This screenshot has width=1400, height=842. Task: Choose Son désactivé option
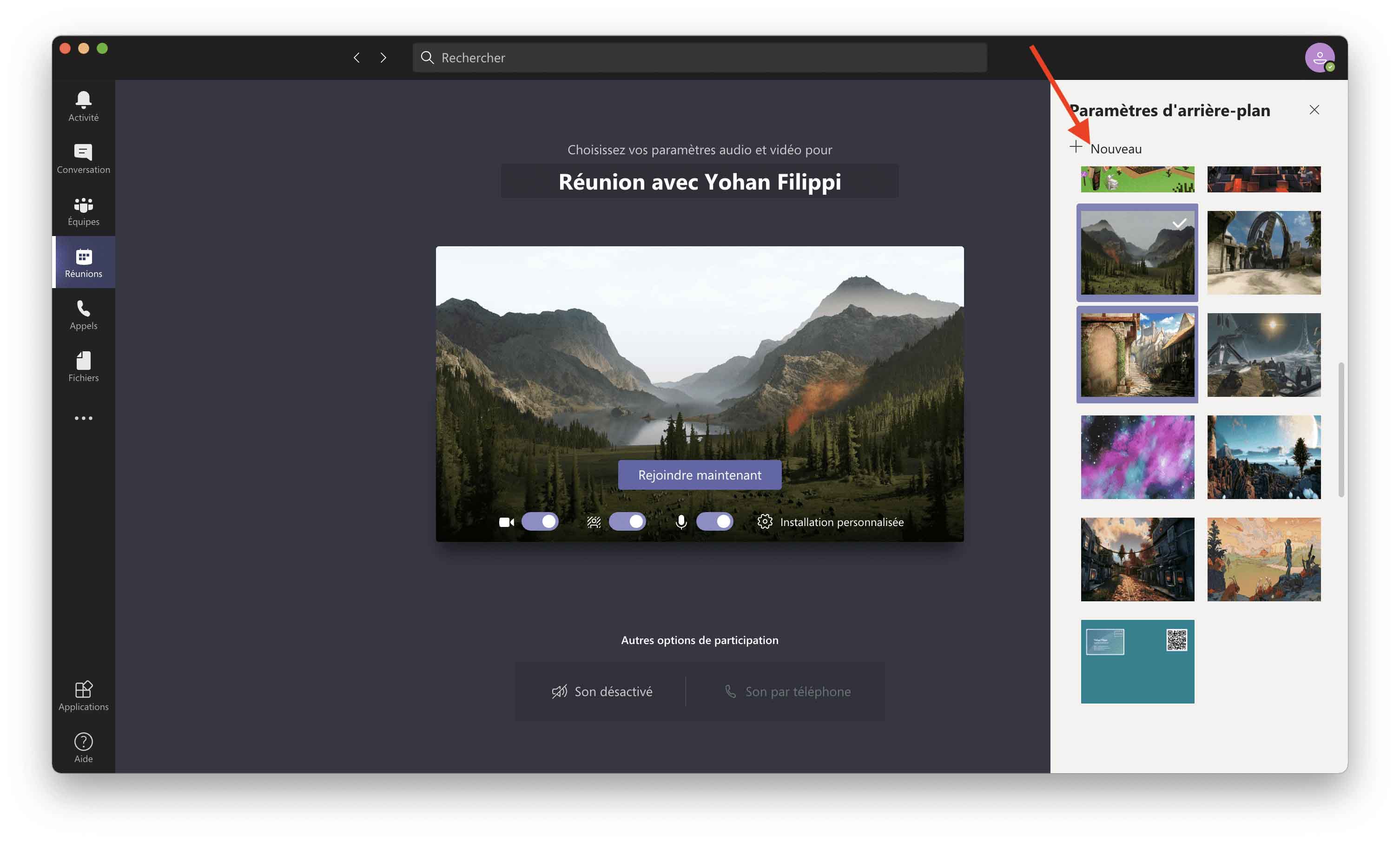pos(602,691)
